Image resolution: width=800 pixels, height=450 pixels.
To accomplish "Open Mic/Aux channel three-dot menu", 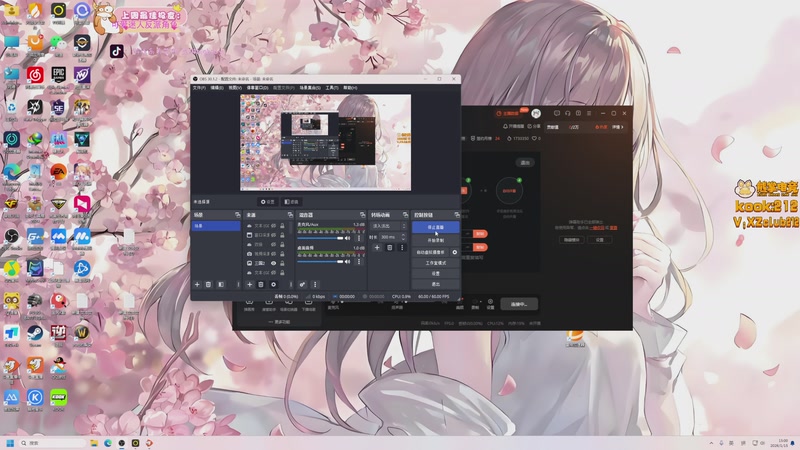I will 359,238.
